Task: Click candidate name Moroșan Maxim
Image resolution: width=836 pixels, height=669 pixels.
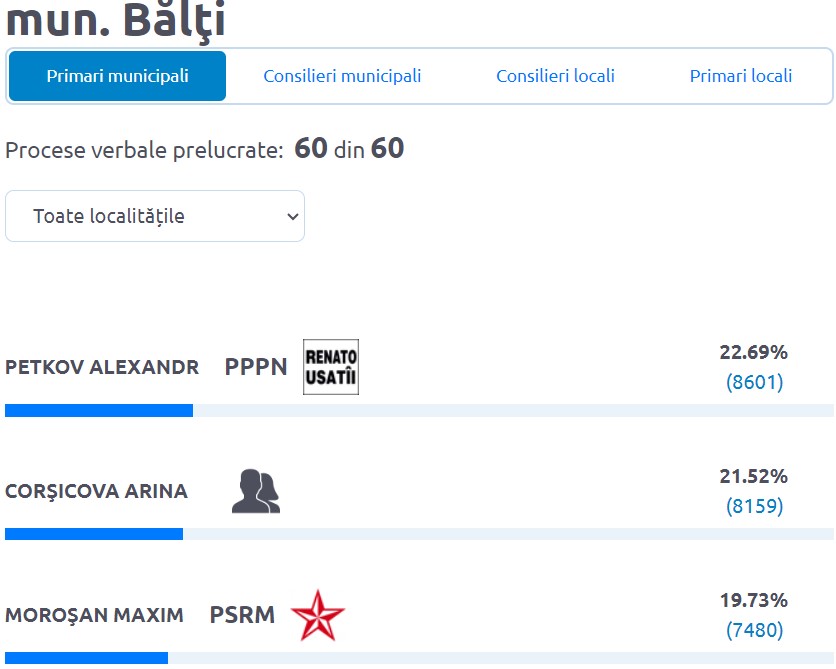Action: (95, 615)
